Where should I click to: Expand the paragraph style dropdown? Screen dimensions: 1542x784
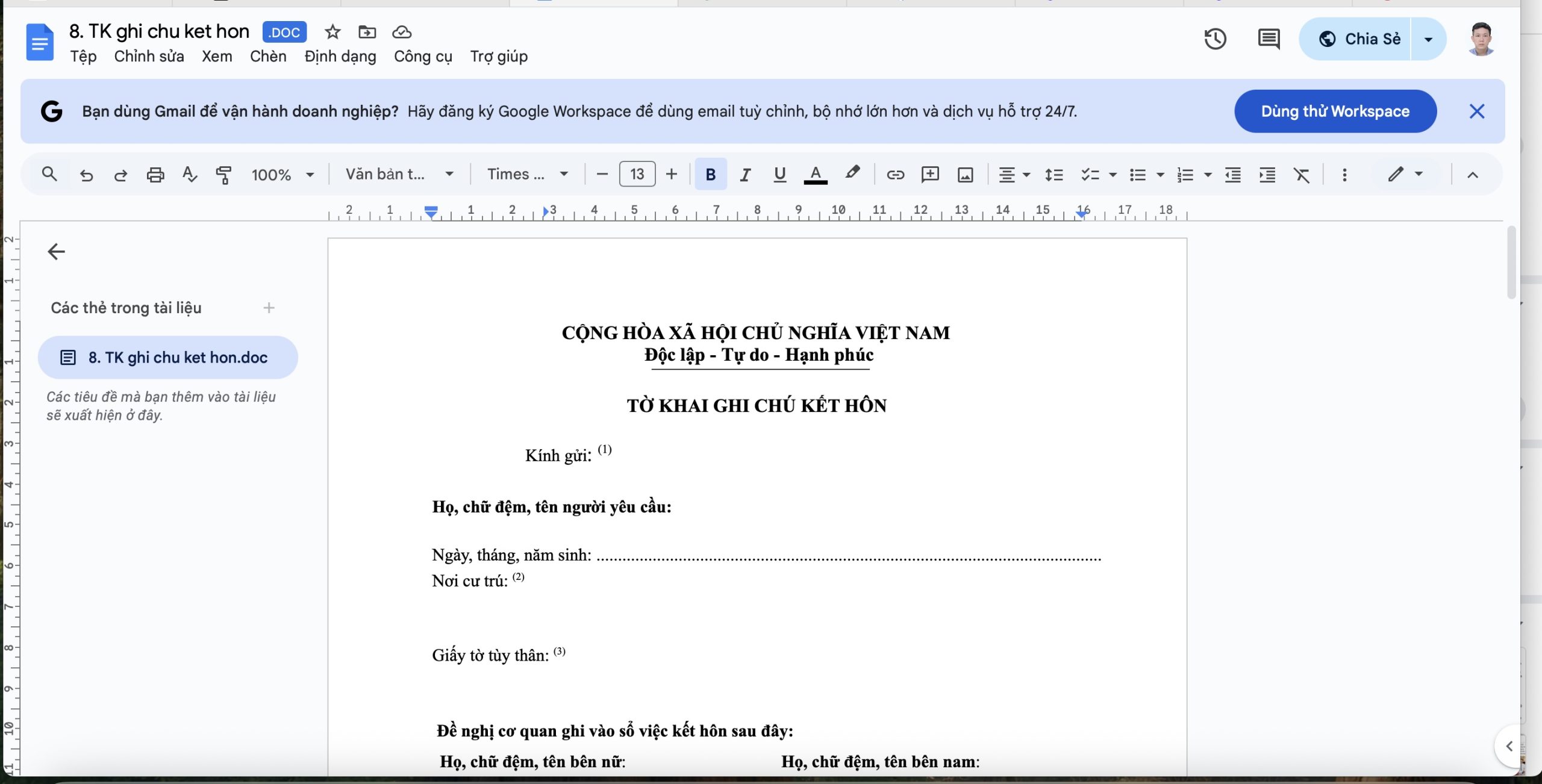[399, 175]
